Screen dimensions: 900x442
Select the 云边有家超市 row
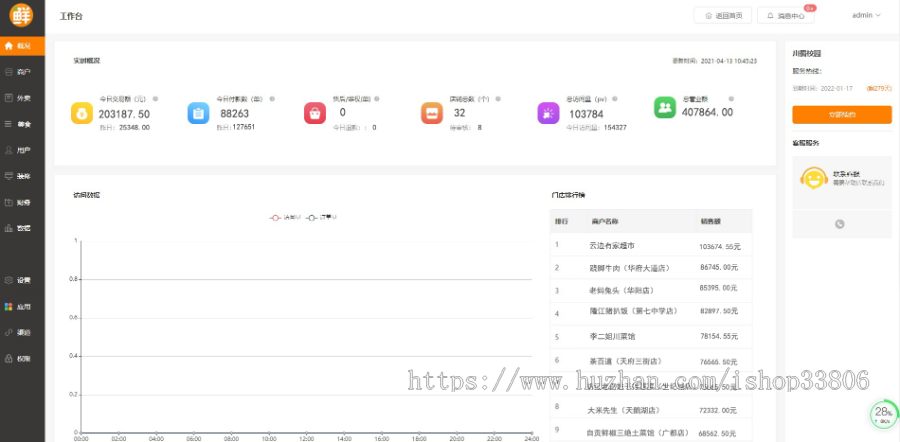651,245
